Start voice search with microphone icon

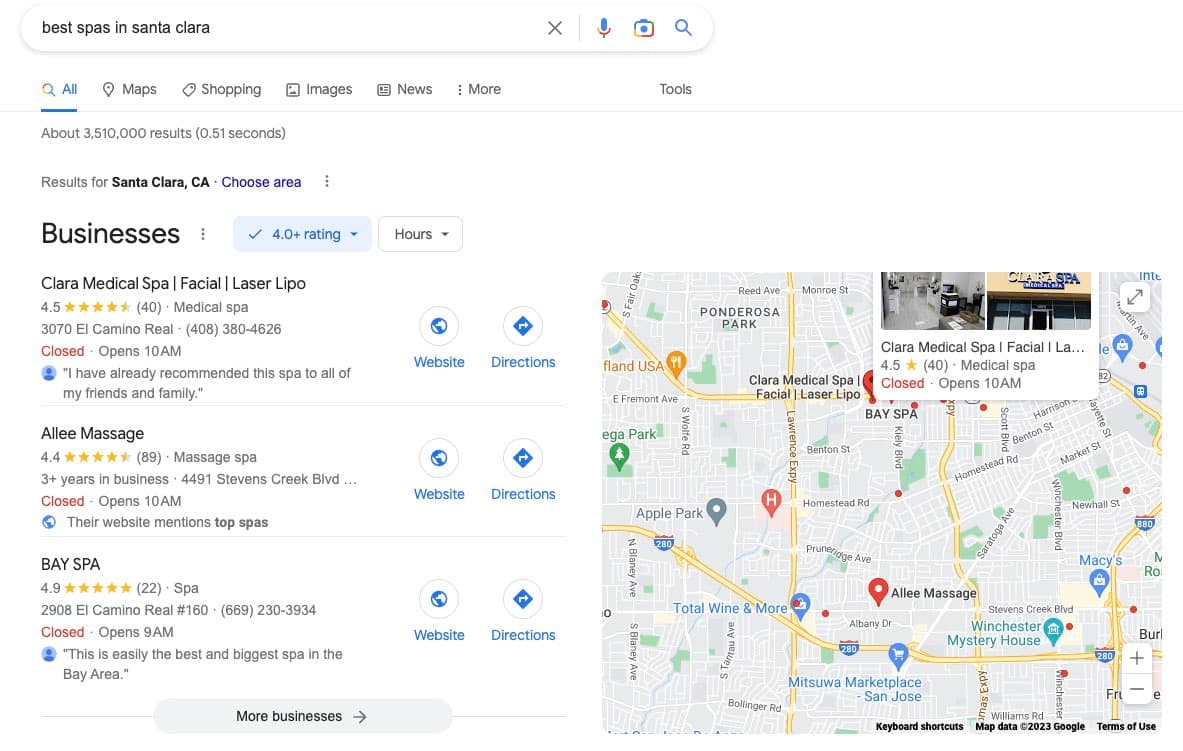(604, 28)
